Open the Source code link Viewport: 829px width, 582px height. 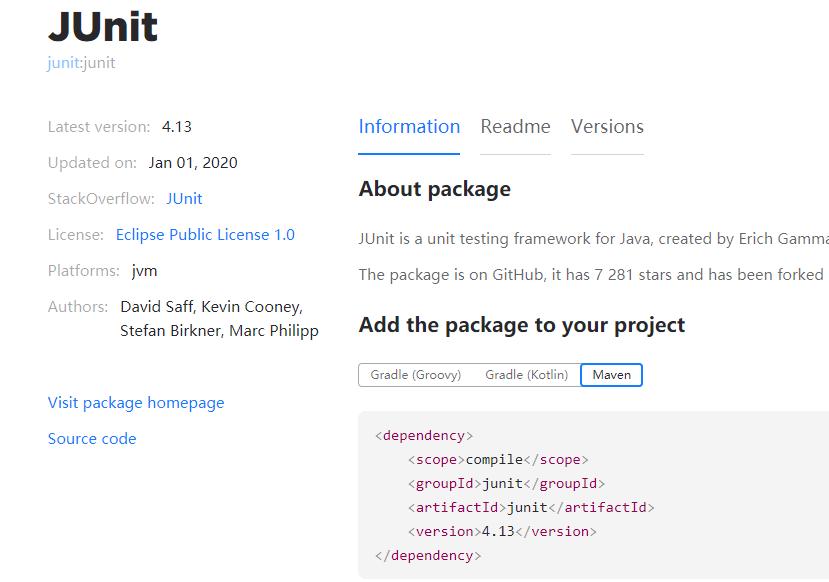92,439
